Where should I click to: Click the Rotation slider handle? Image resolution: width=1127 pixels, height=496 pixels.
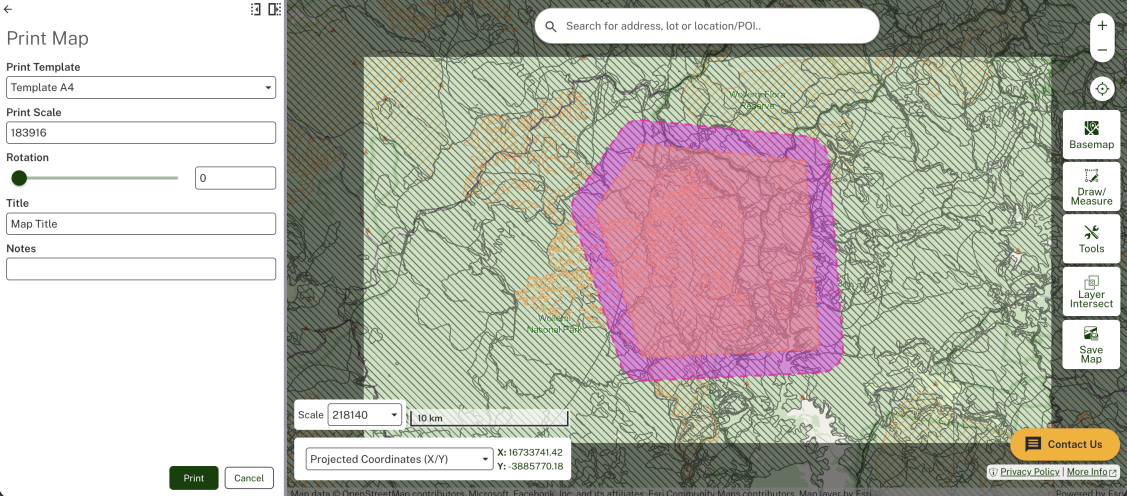pos(19,178)
